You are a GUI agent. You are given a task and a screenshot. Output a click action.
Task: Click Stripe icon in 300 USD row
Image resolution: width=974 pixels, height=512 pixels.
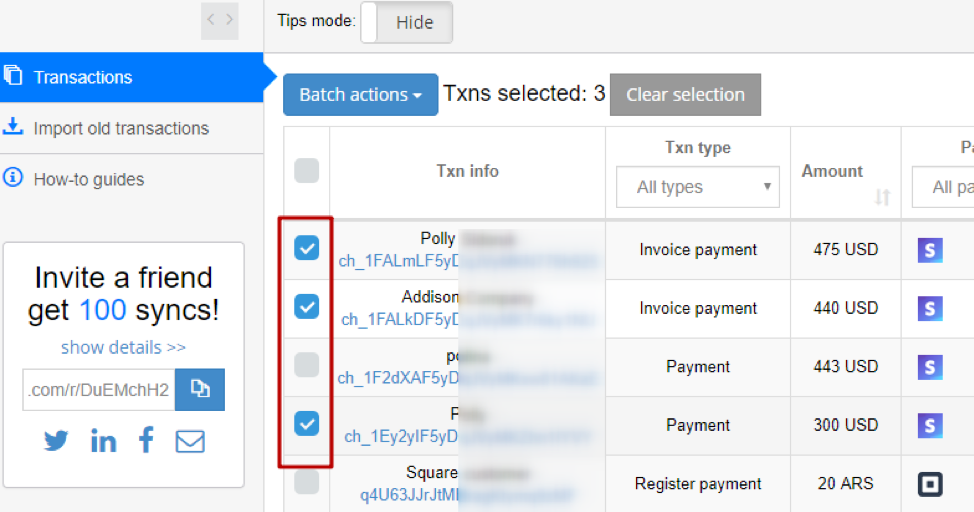pos(930,426)
